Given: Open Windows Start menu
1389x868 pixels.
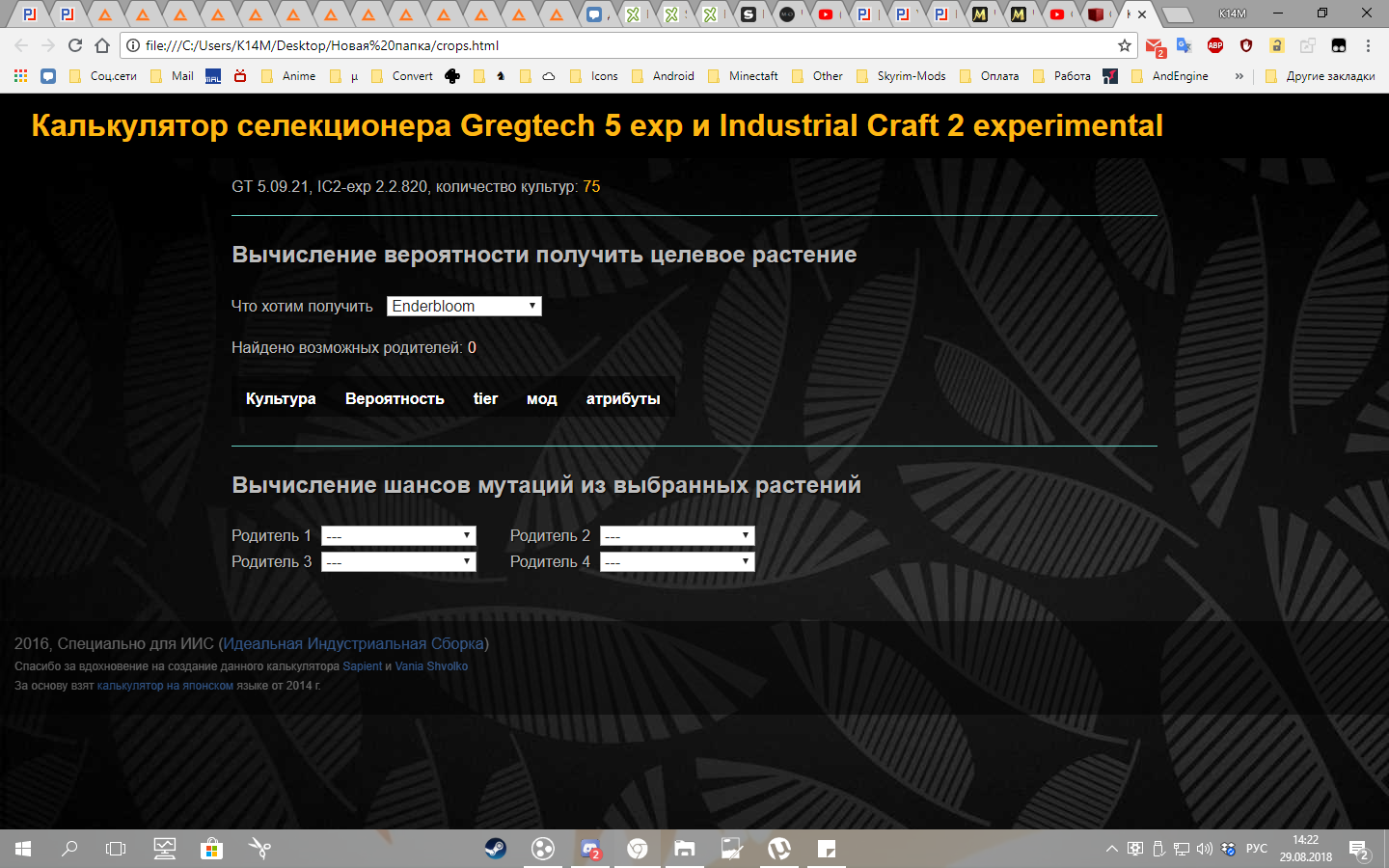Looking at the screenshot, I should (x=23, y=849).
